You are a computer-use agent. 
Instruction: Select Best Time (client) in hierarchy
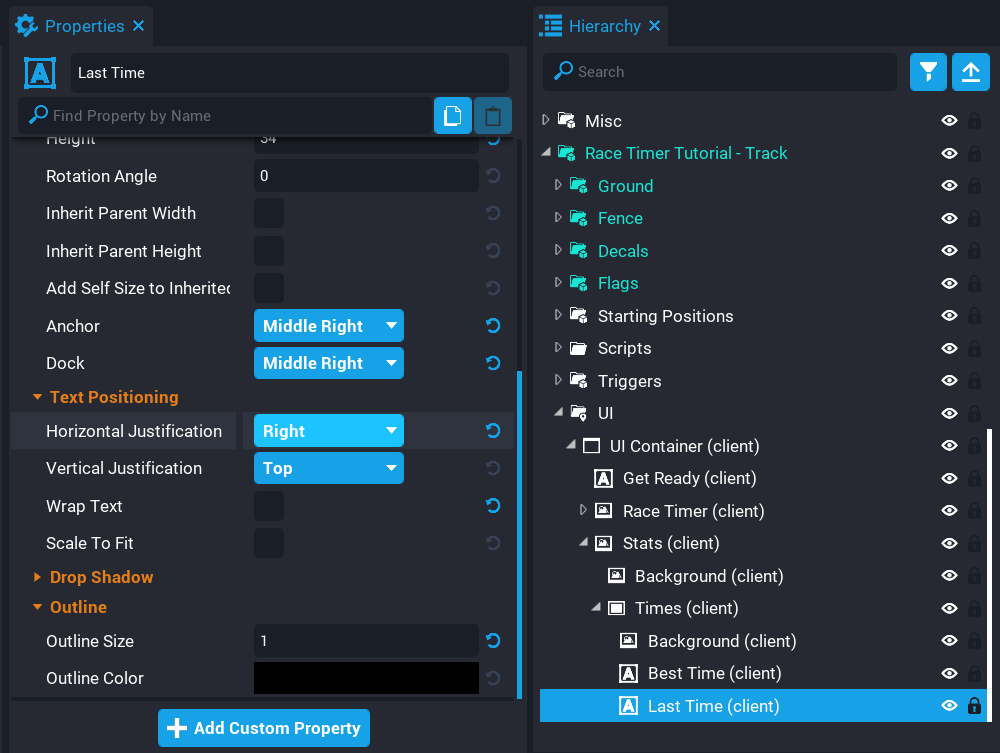pos(714,673)
